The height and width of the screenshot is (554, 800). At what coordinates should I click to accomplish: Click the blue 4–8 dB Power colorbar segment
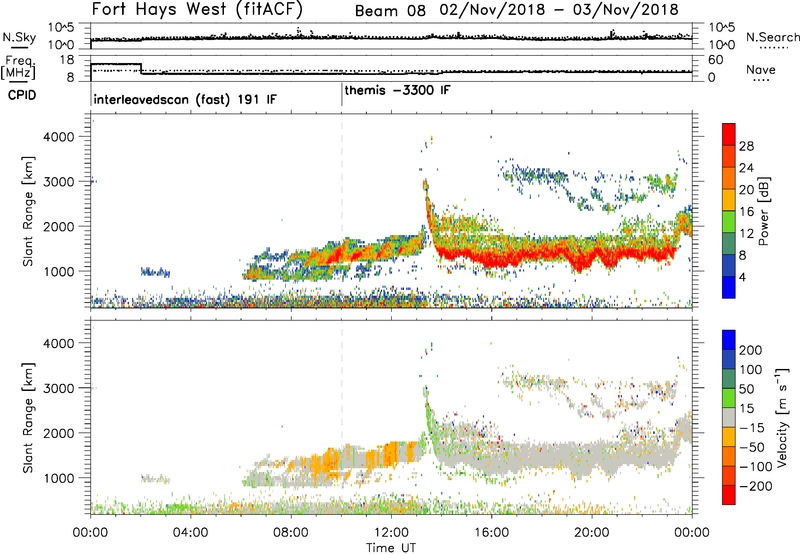coord(729,265)
